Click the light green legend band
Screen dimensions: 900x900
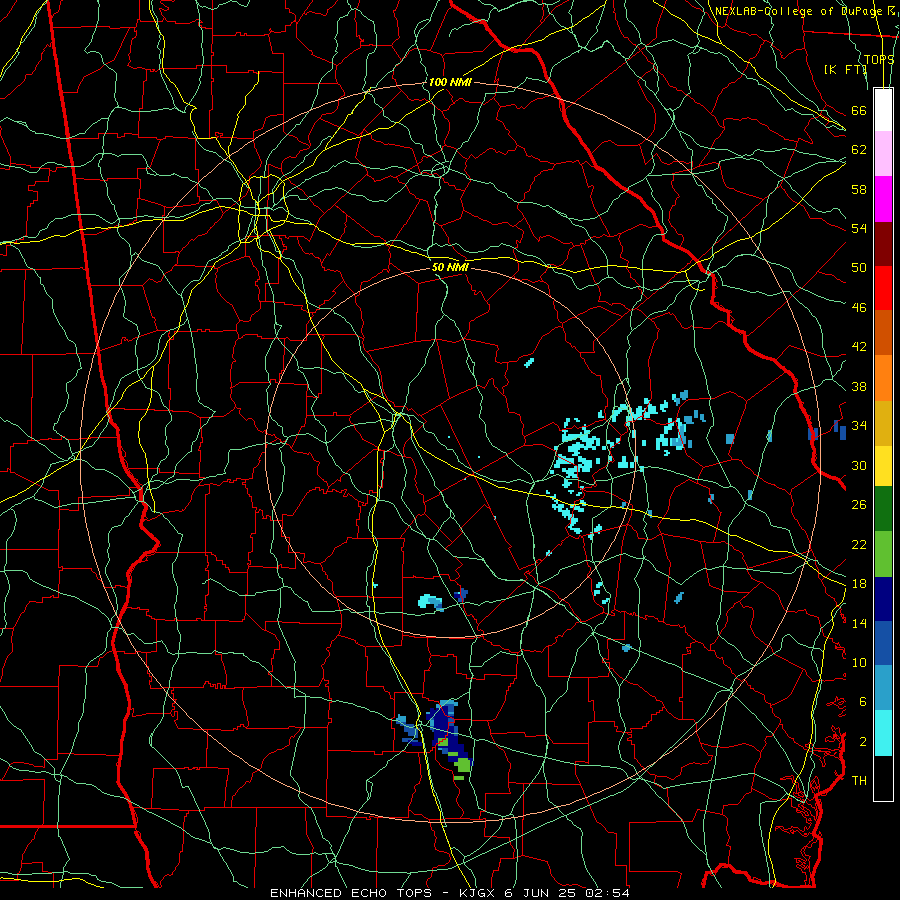883,554
